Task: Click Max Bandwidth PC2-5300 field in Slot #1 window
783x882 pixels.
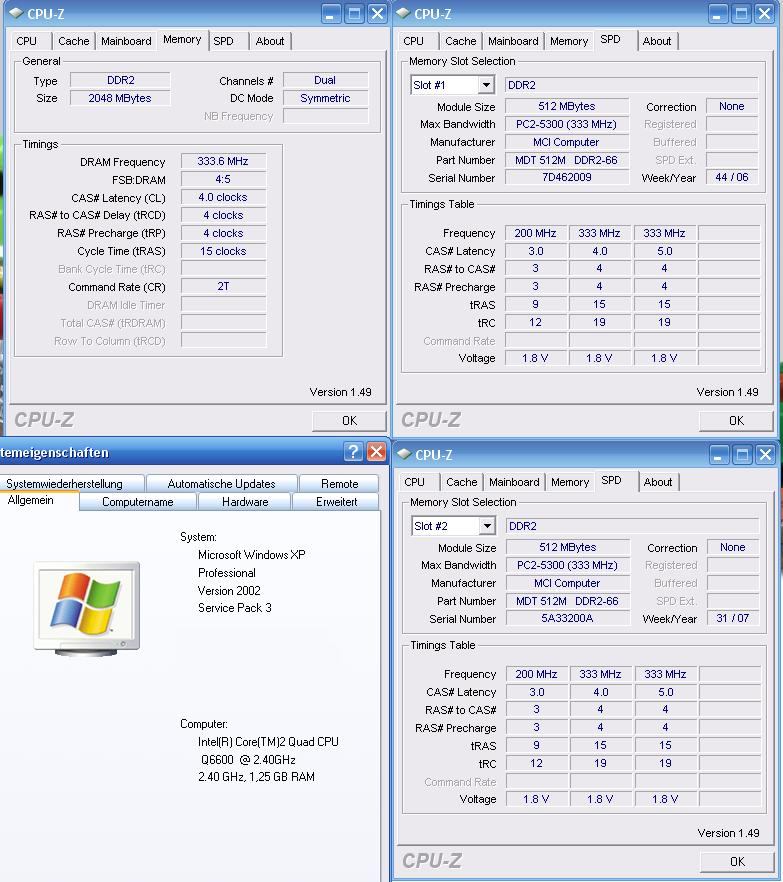Action: (x=566, y=124)
